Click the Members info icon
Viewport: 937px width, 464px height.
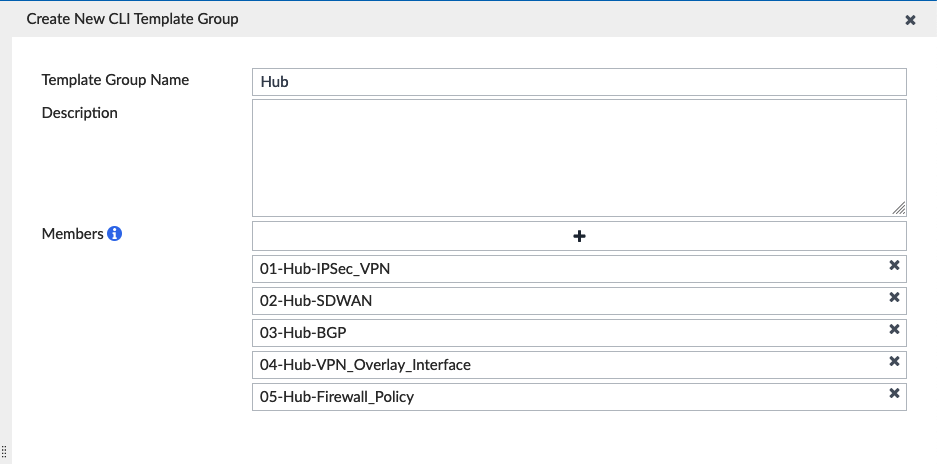[115, 234]
